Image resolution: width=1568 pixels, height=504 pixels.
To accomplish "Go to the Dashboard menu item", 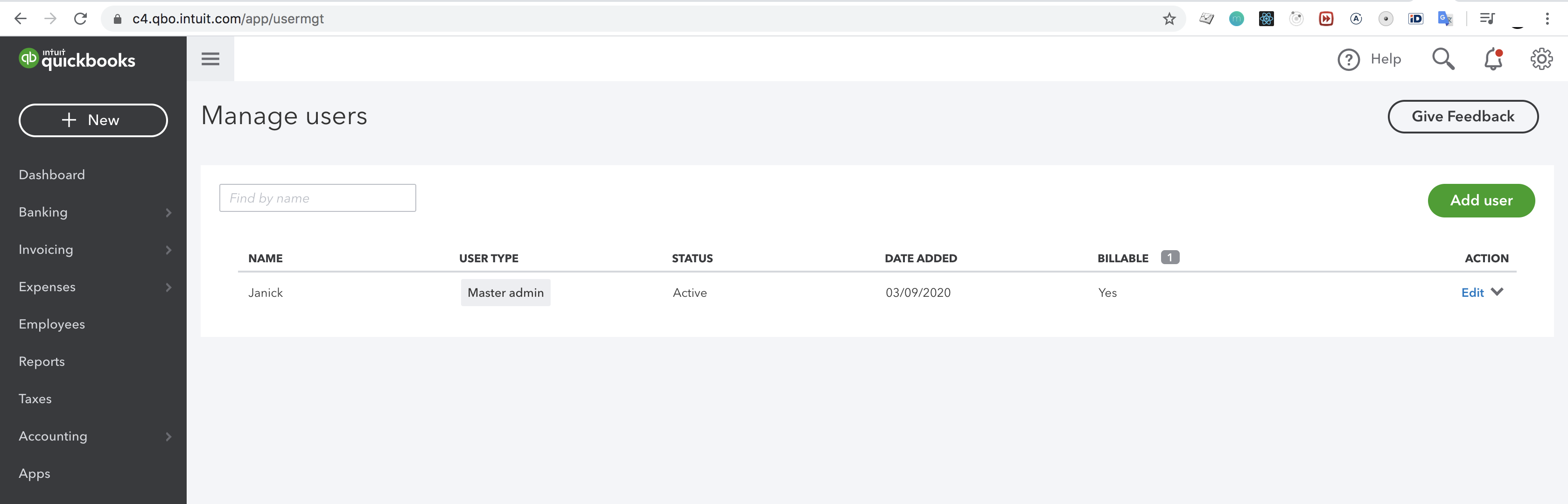I will [52, 175].
